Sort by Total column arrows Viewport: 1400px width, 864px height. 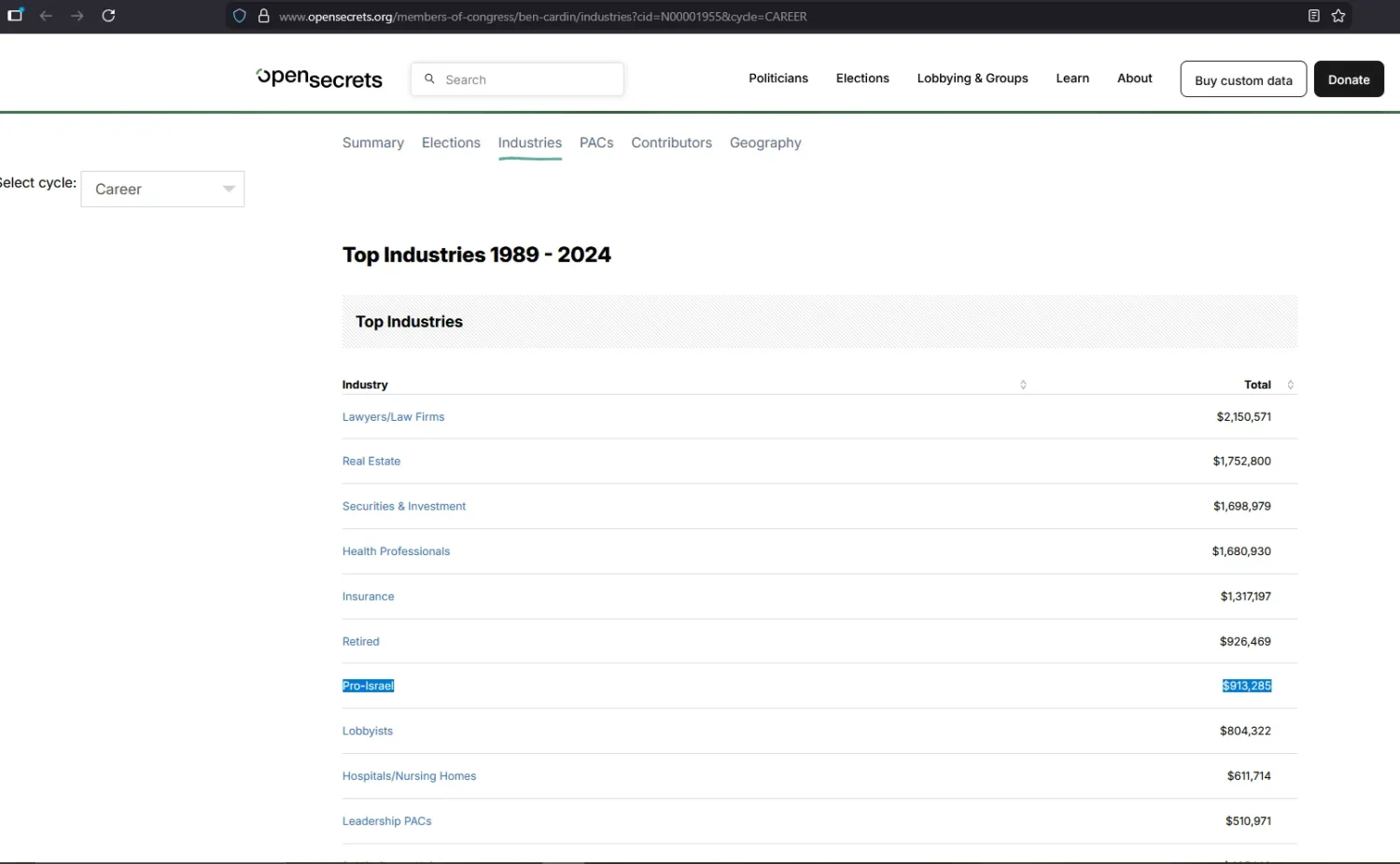1291,384
